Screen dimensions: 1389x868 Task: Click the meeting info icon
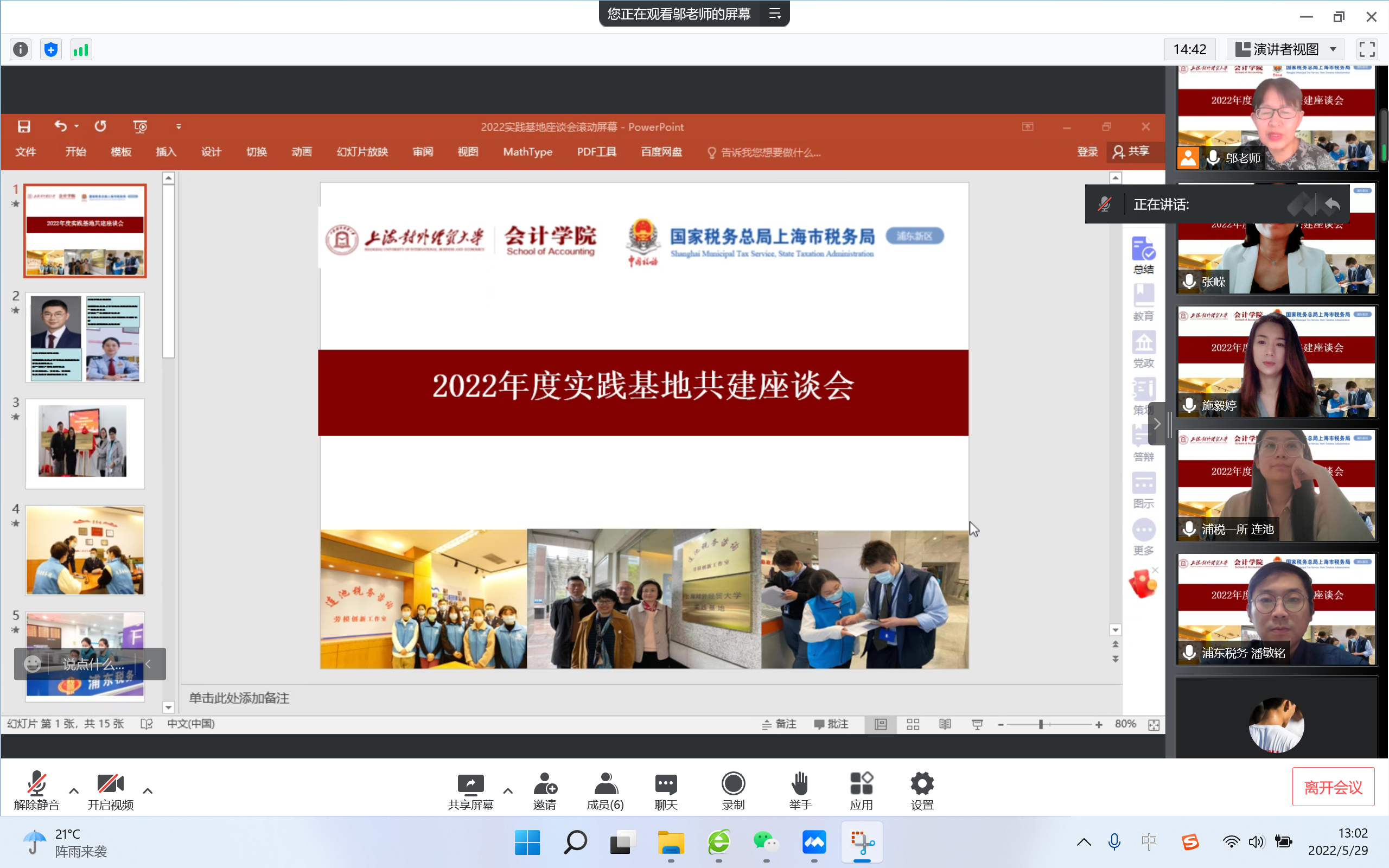click(x=21, y=50)
